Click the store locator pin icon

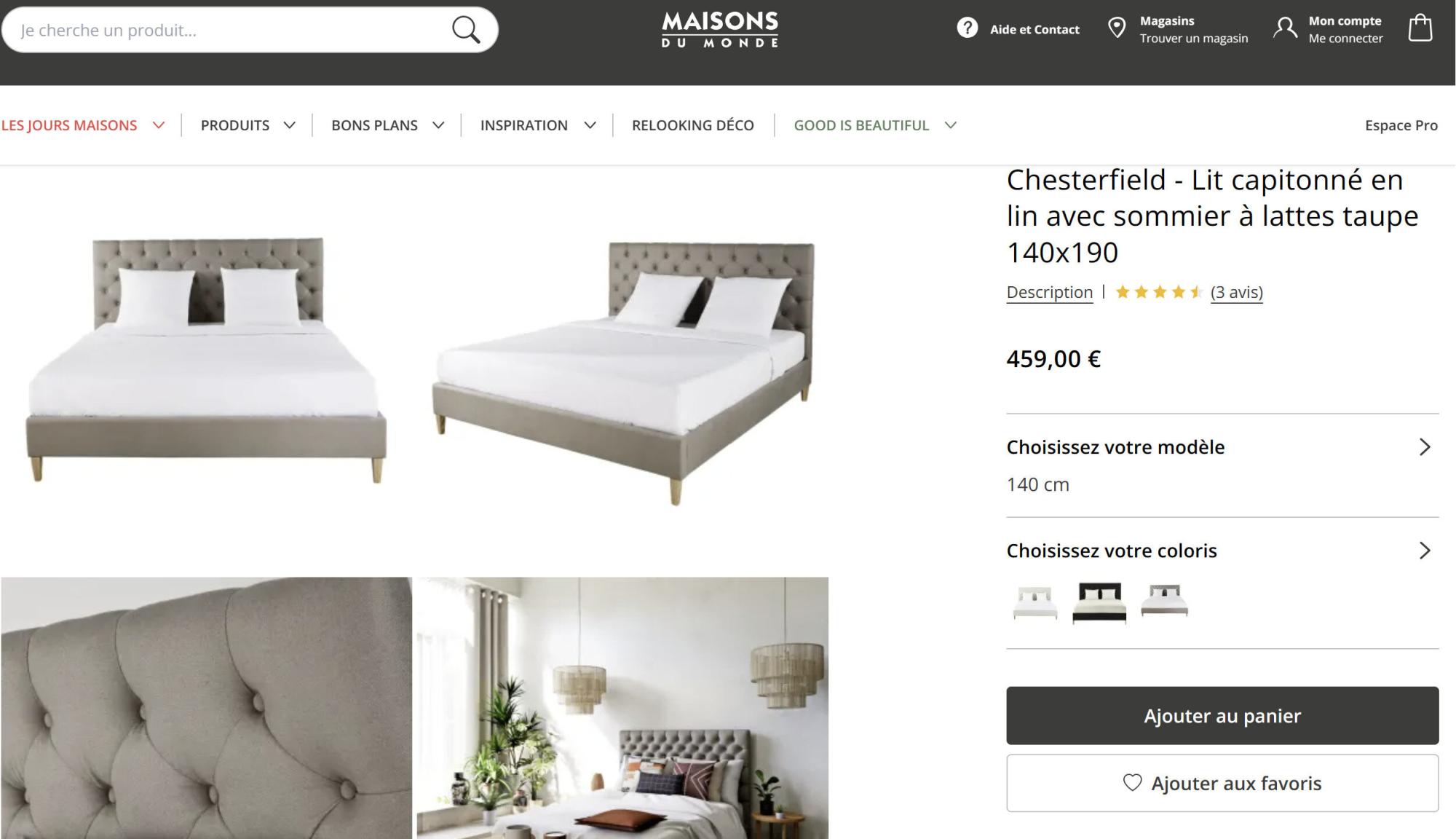[1116, 28]
